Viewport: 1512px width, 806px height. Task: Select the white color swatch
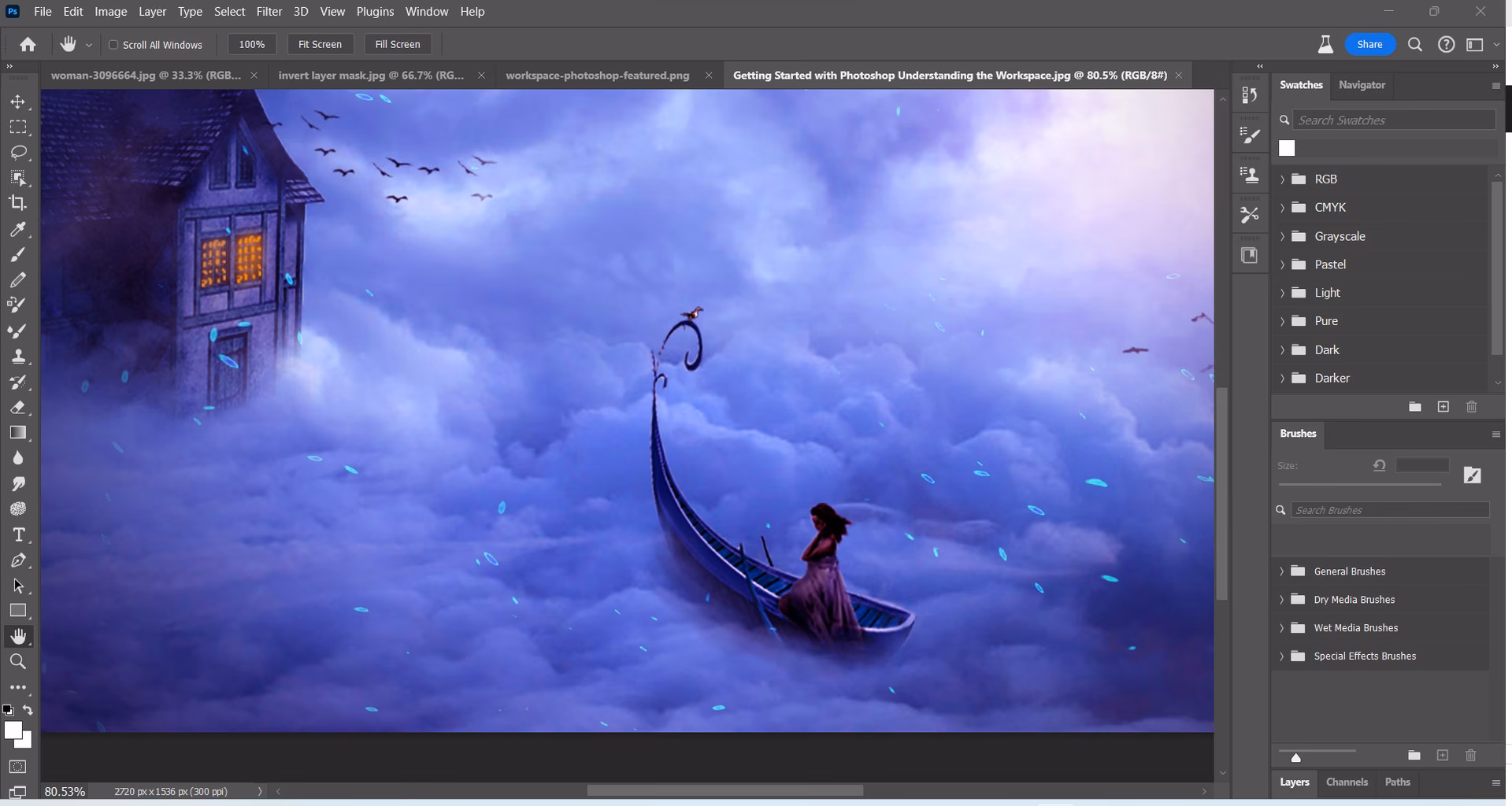(x=1287, y=147)
